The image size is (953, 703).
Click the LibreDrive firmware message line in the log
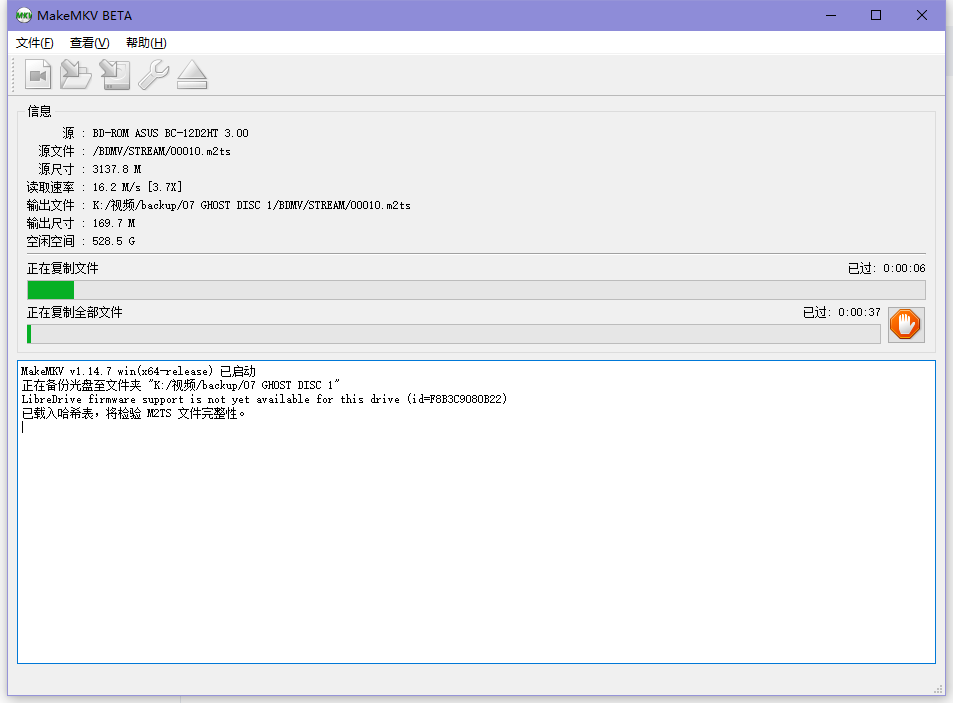click(264, 399)
